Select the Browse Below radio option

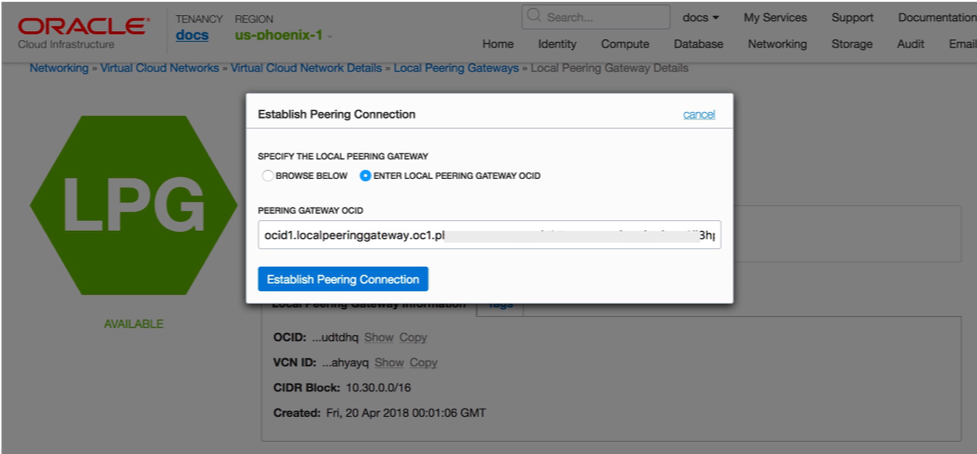coord(267,176)
